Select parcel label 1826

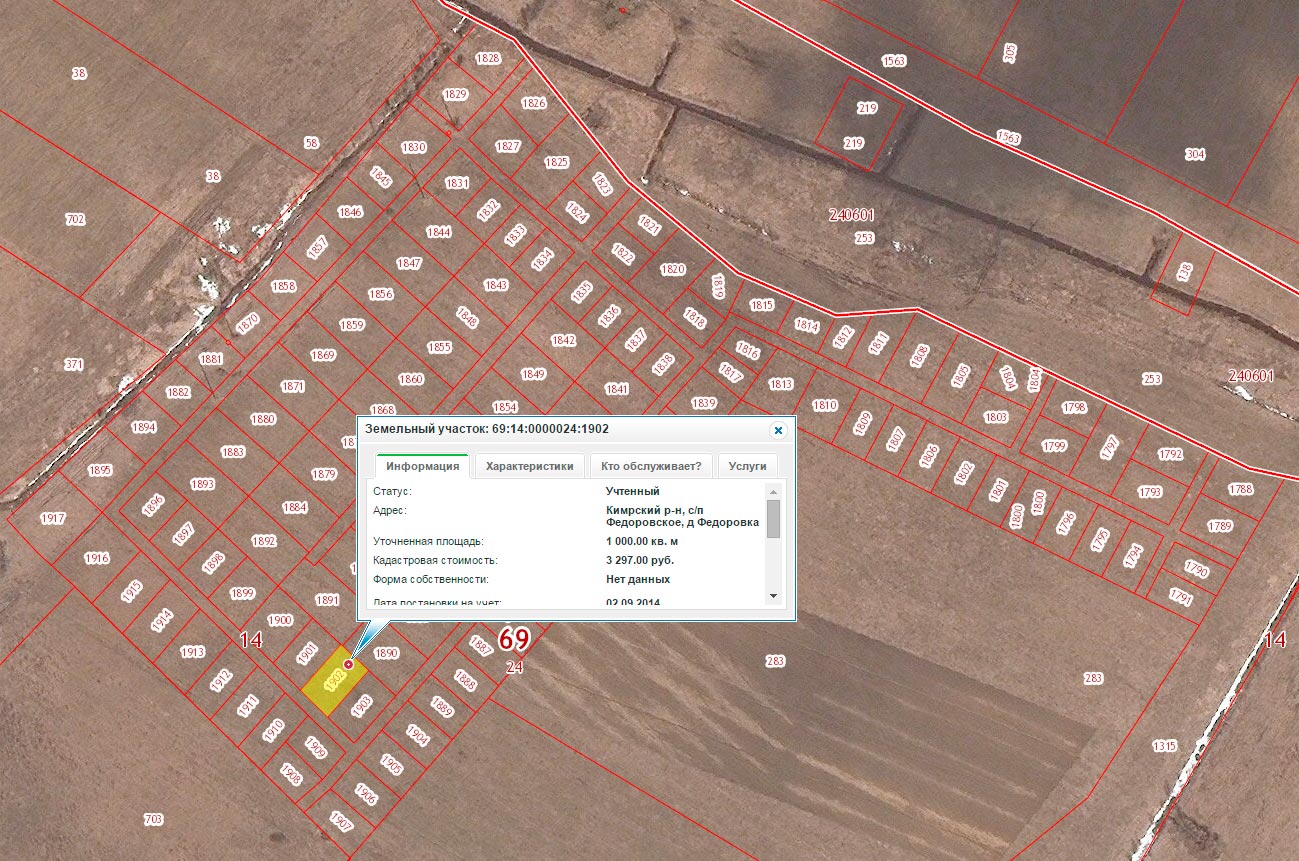534,103
